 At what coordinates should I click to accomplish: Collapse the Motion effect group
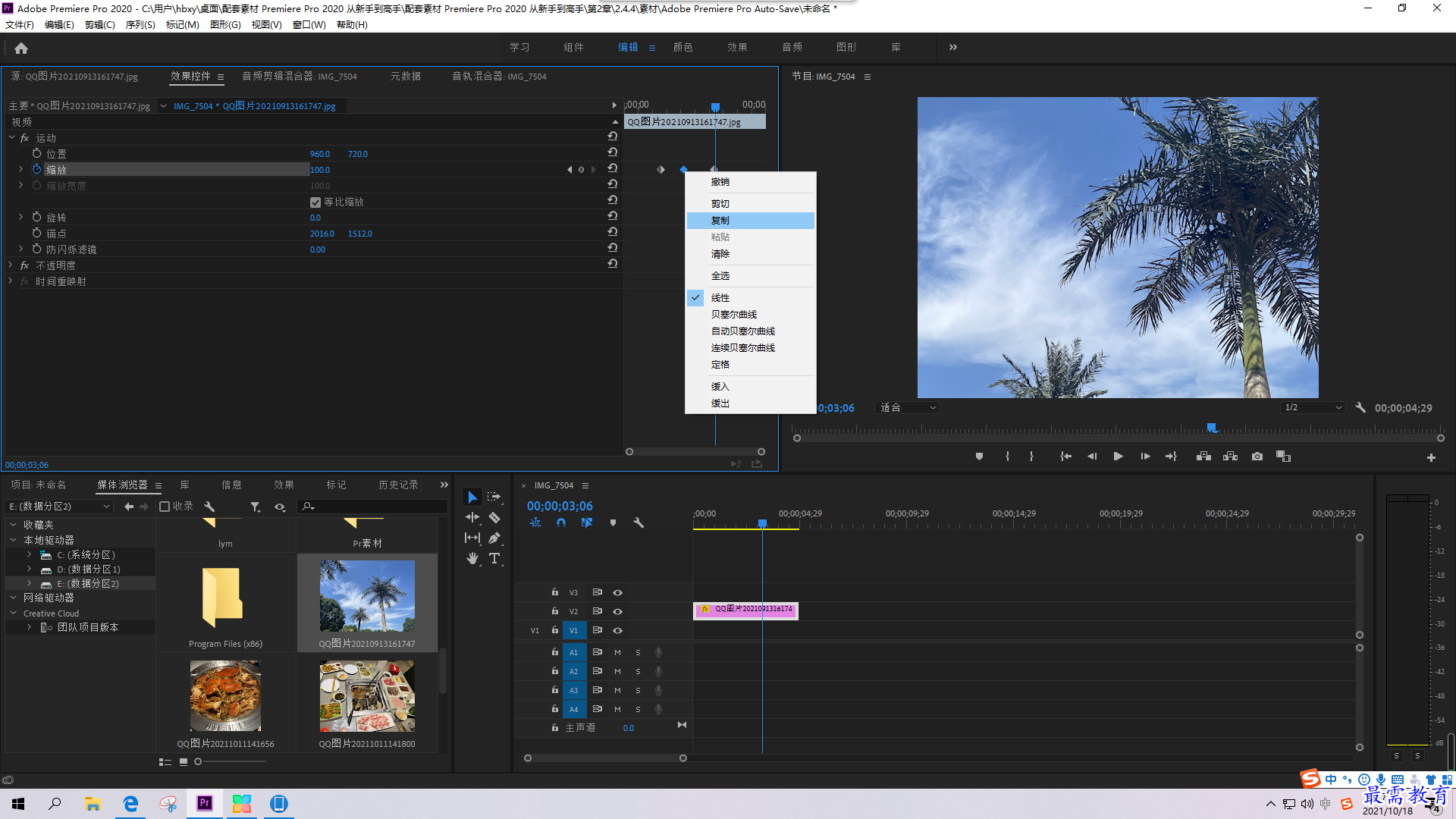pos(11,137)
